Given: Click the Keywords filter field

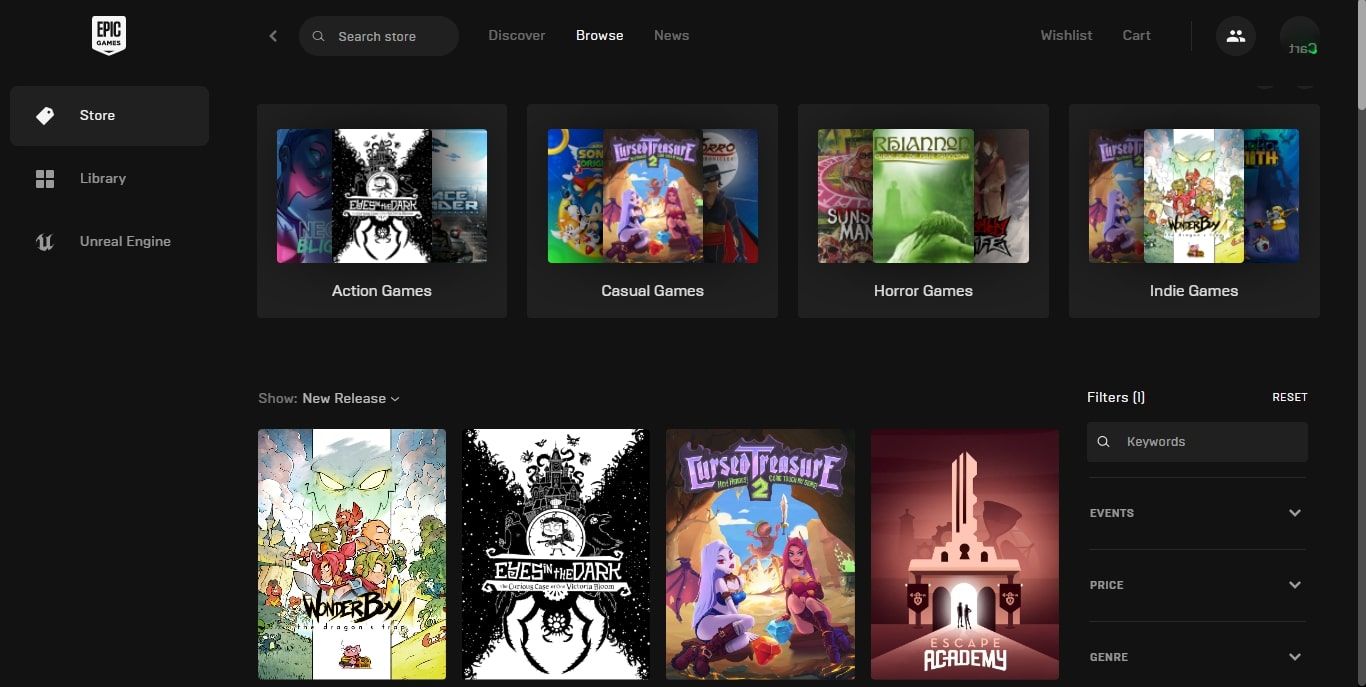Looking at the screenshot, I should click(x=1197, y=441).
